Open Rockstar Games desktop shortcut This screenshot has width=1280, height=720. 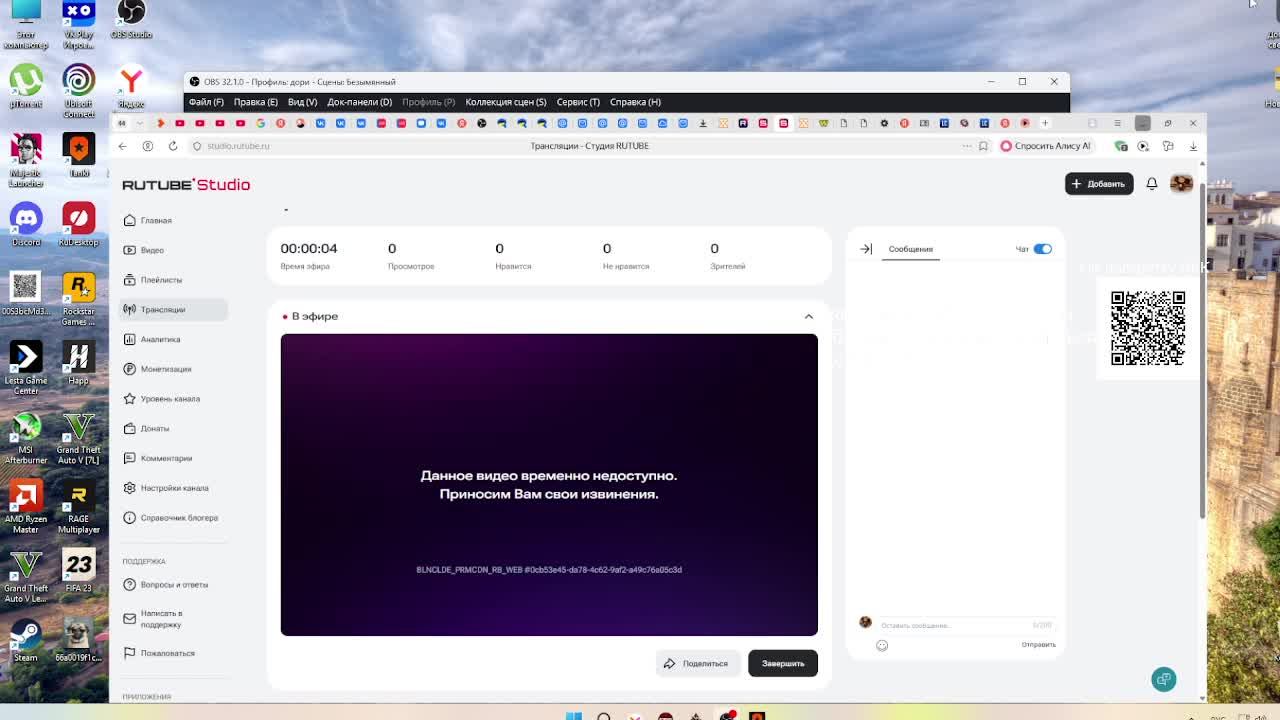click(78, 300)
